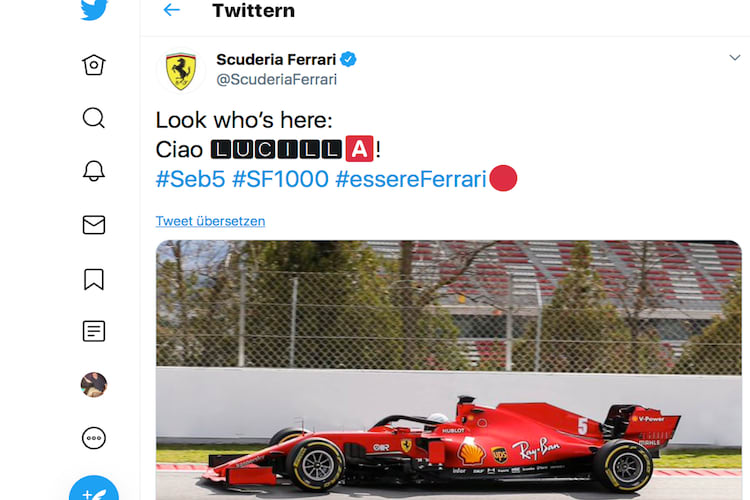Go to Home via house icon
This screenshot has height=500, width=750.
pos(94,65)
